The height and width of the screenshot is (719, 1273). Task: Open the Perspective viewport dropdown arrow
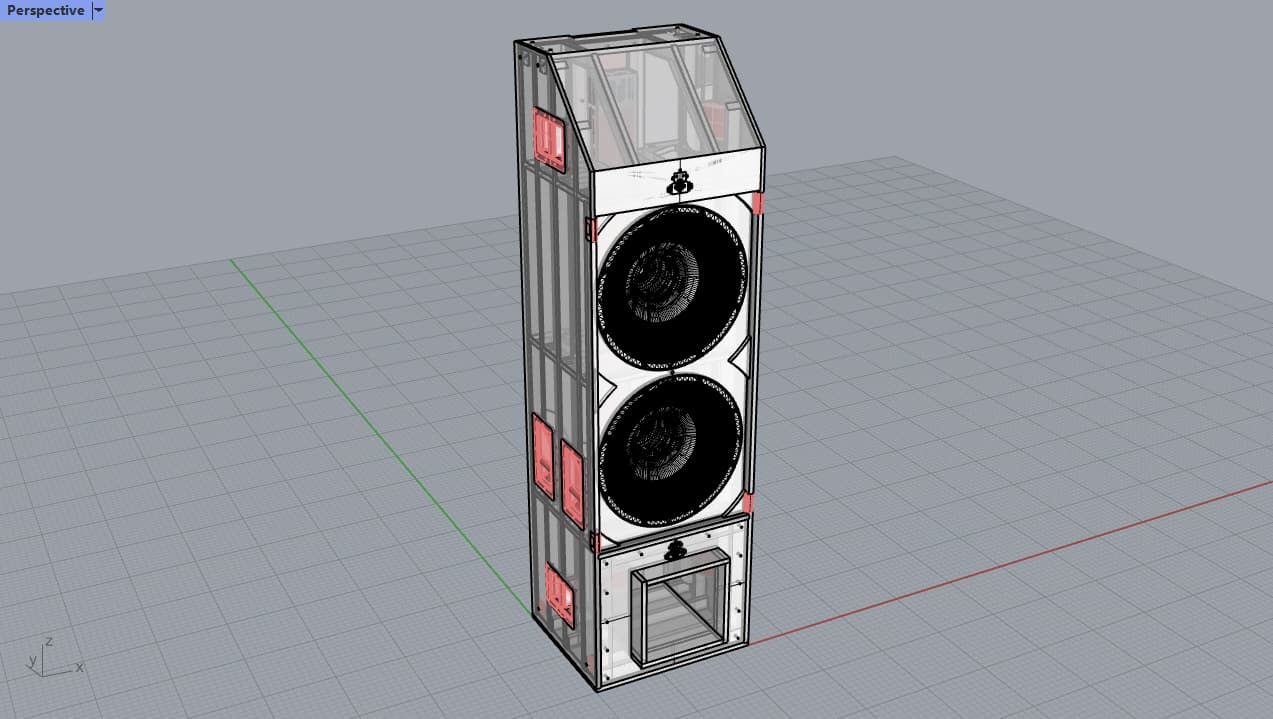97,10
